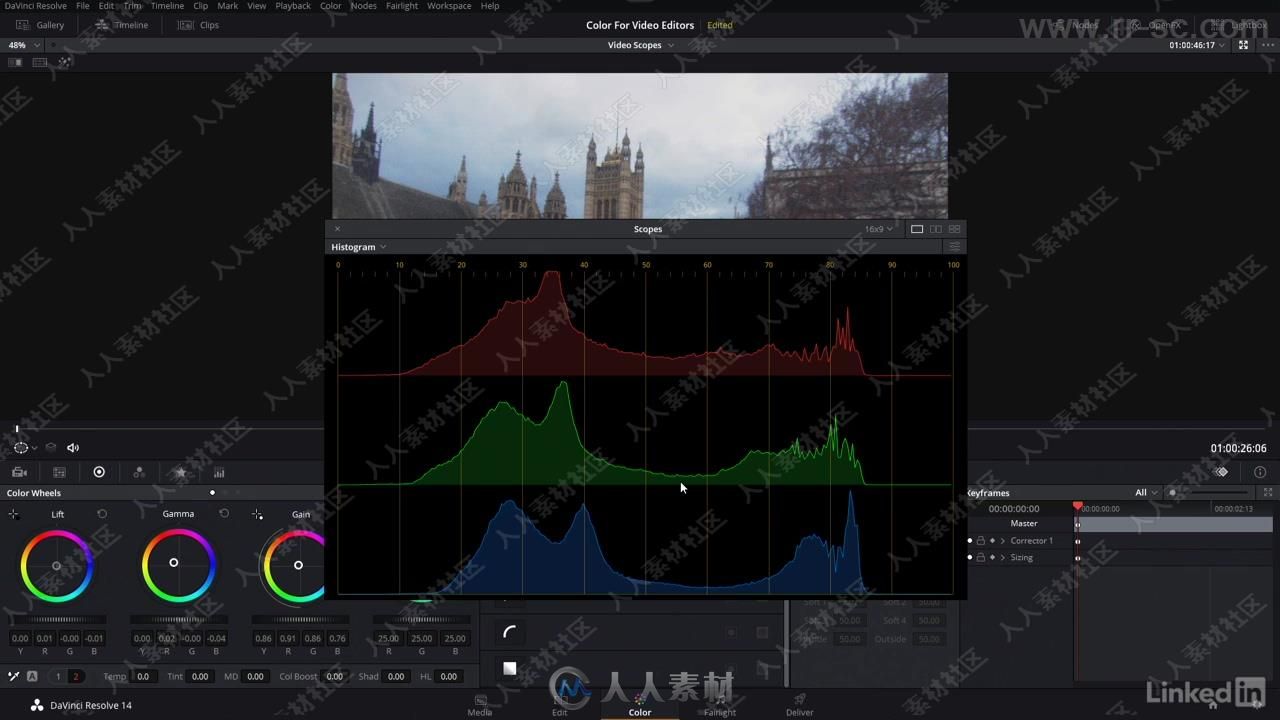The height and width of the screenshot is (720, 1280).
Task: Open the File menu
Action: (x=83, y=6)
